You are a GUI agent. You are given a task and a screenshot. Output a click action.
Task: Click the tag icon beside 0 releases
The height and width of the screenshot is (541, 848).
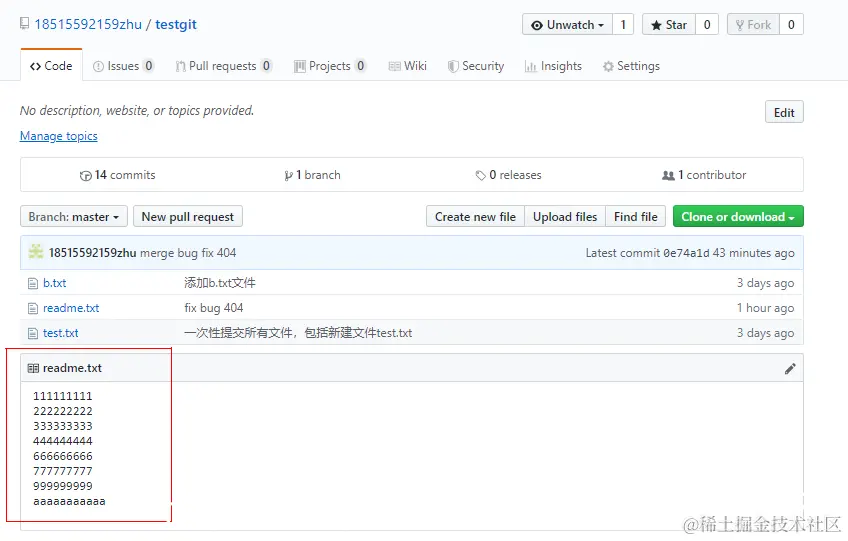(x=481, y=175)
